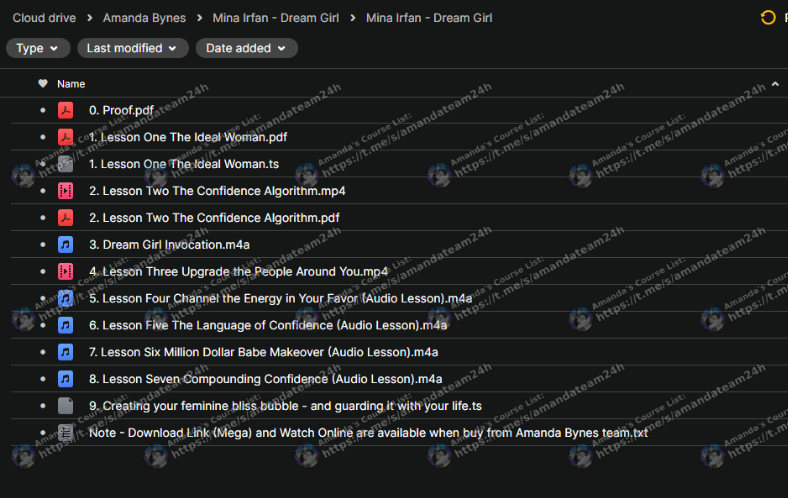
Task: Open the Date added filter dropdown
Action: [247, 48]
